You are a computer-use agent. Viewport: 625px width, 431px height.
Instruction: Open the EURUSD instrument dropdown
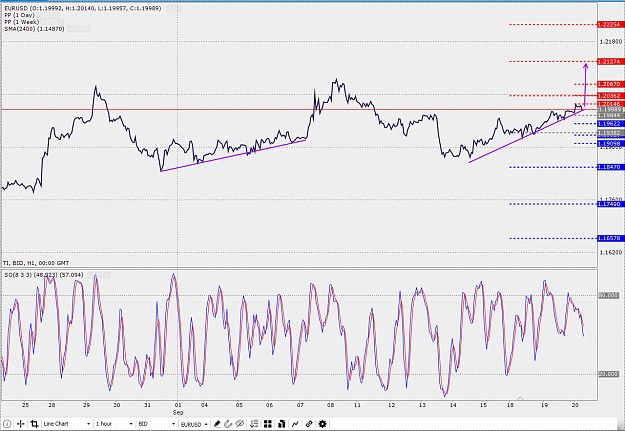194,424
